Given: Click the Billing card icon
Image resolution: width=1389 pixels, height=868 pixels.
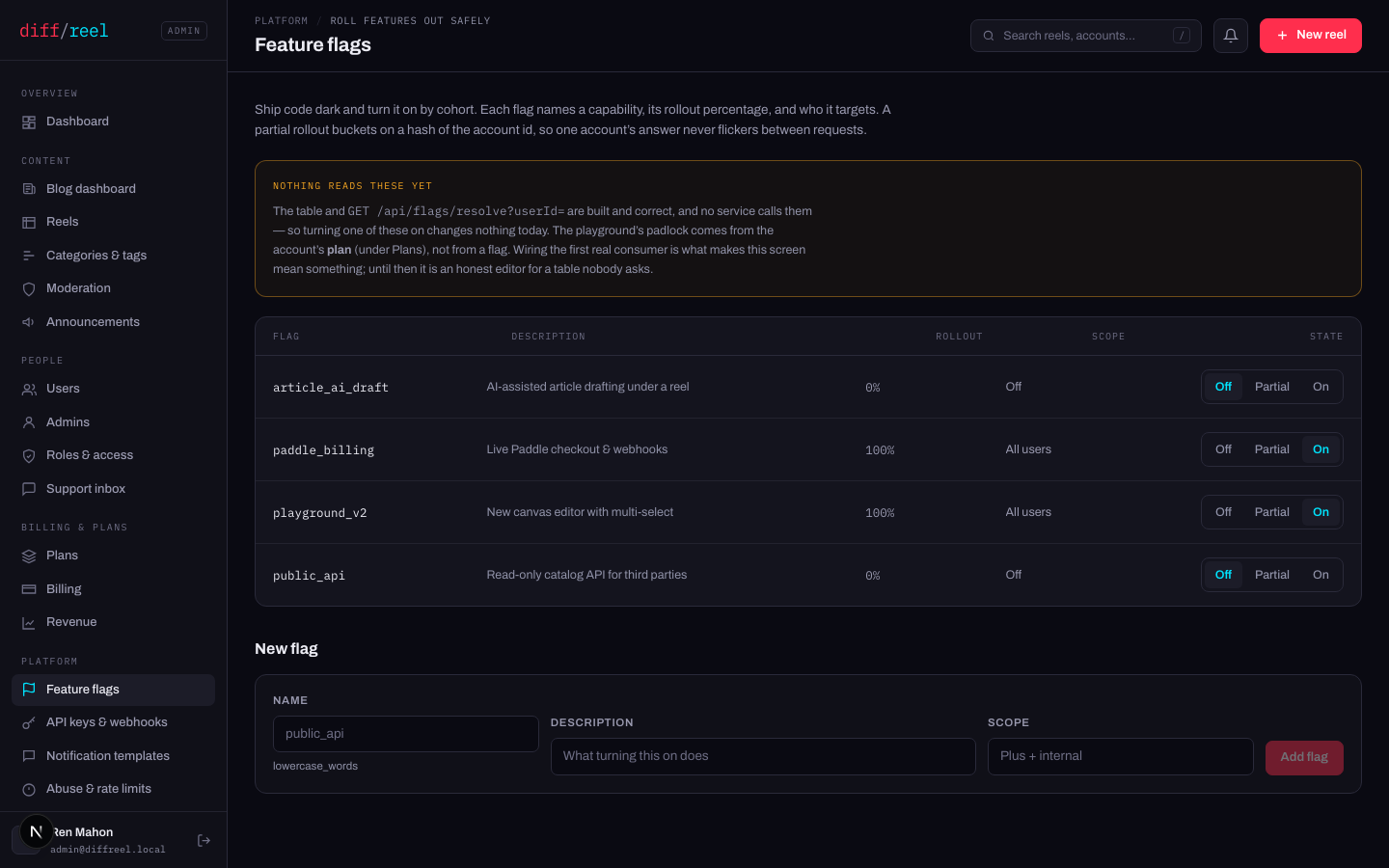Looking at the screenshot, I should (x=29, y=589).
